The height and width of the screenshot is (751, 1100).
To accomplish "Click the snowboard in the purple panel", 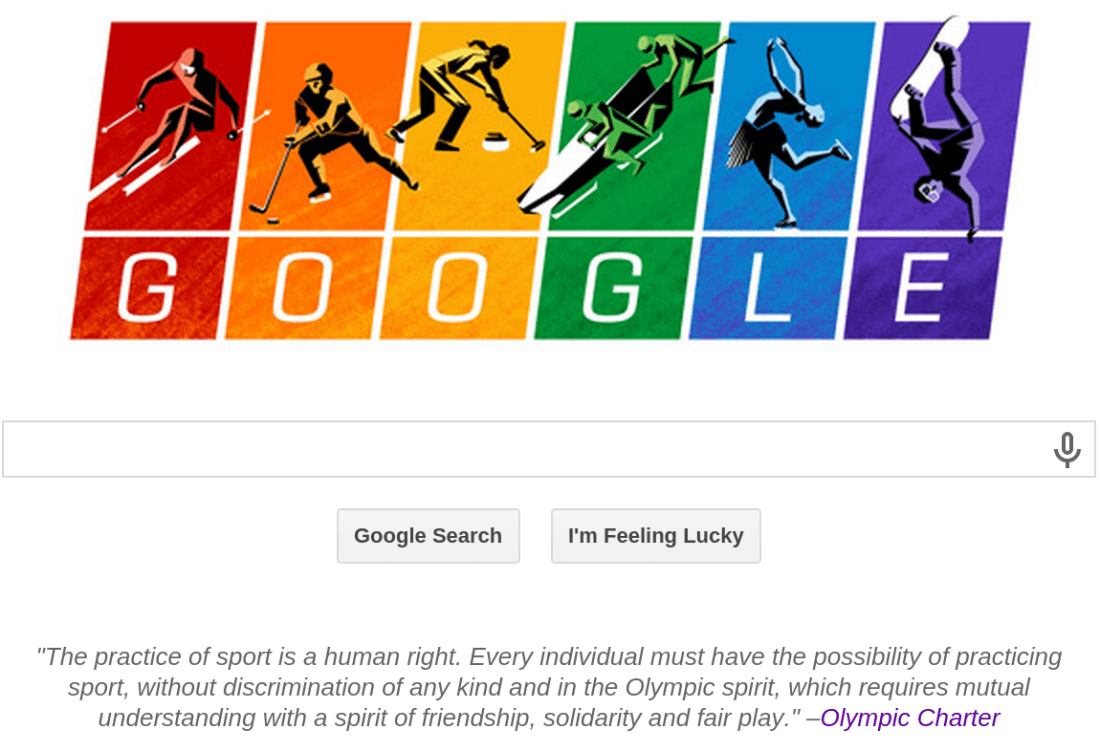I will 928,60.
